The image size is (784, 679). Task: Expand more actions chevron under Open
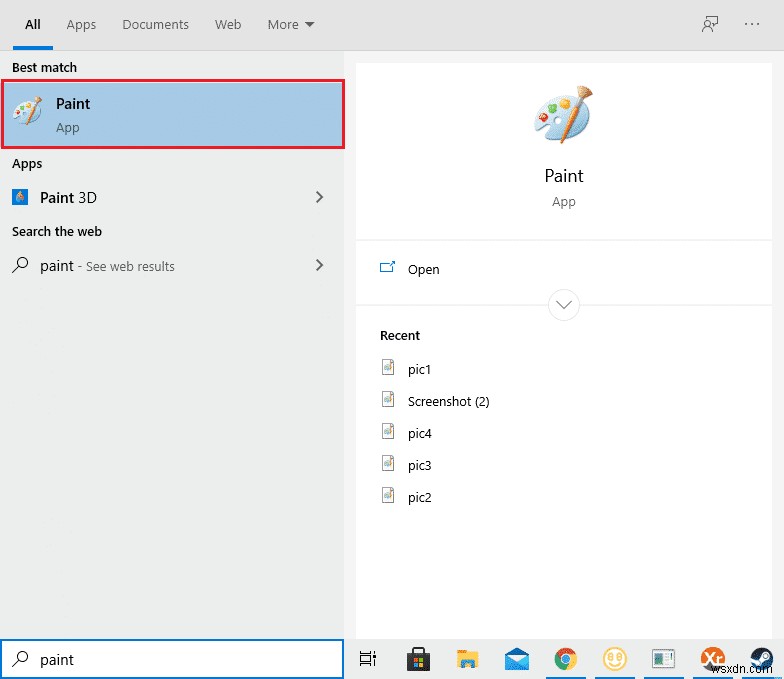pos(564,305)
